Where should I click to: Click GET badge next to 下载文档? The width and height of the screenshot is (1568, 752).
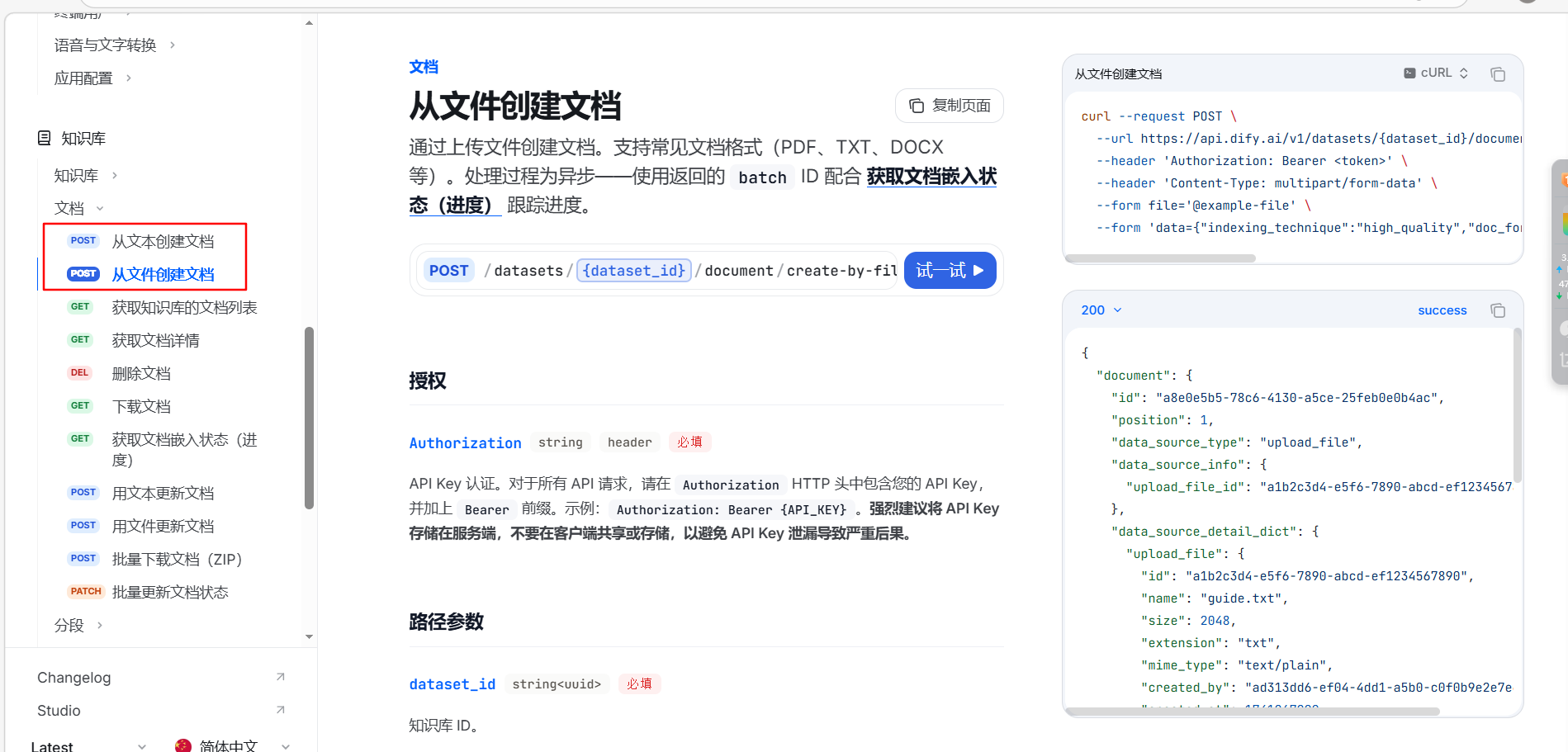point(80,406)
